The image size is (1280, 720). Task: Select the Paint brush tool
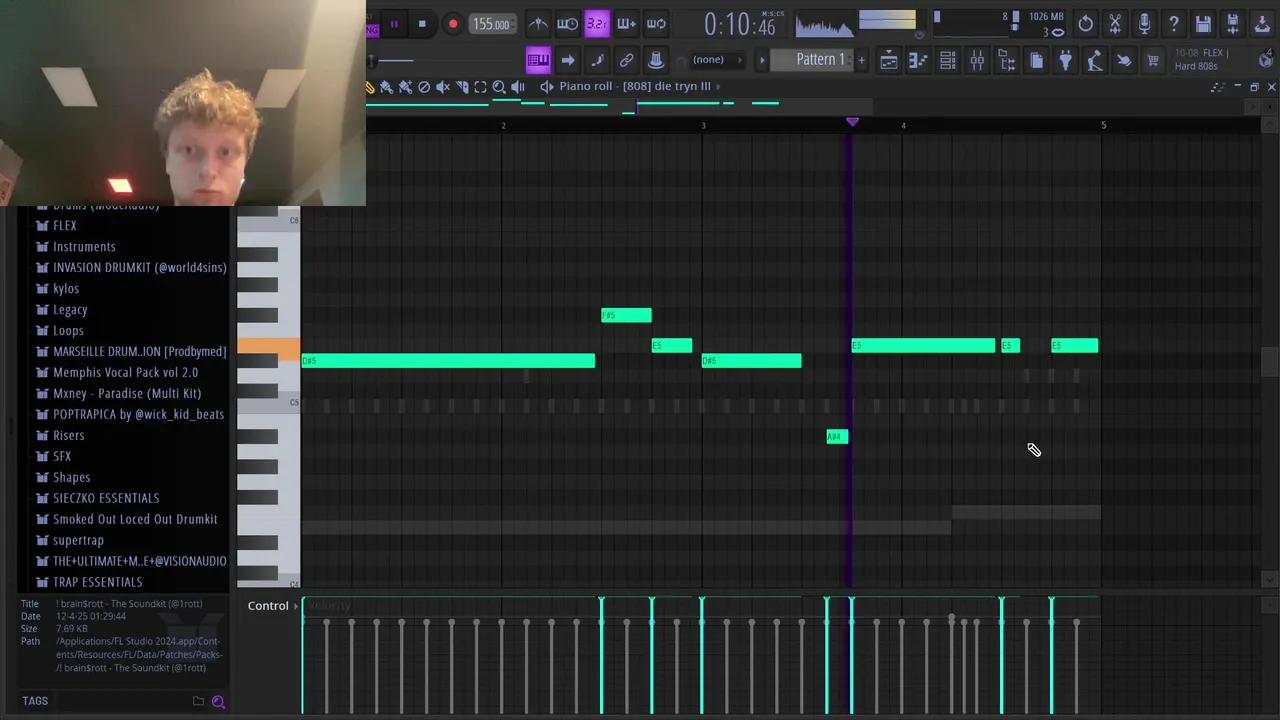(387, 87)
